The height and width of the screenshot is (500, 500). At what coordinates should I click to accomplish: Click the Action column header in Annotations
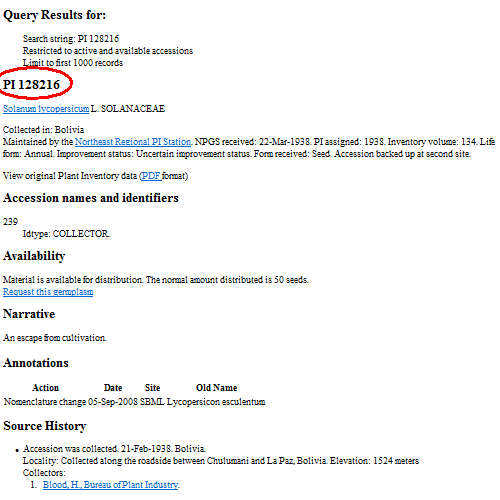45,388
